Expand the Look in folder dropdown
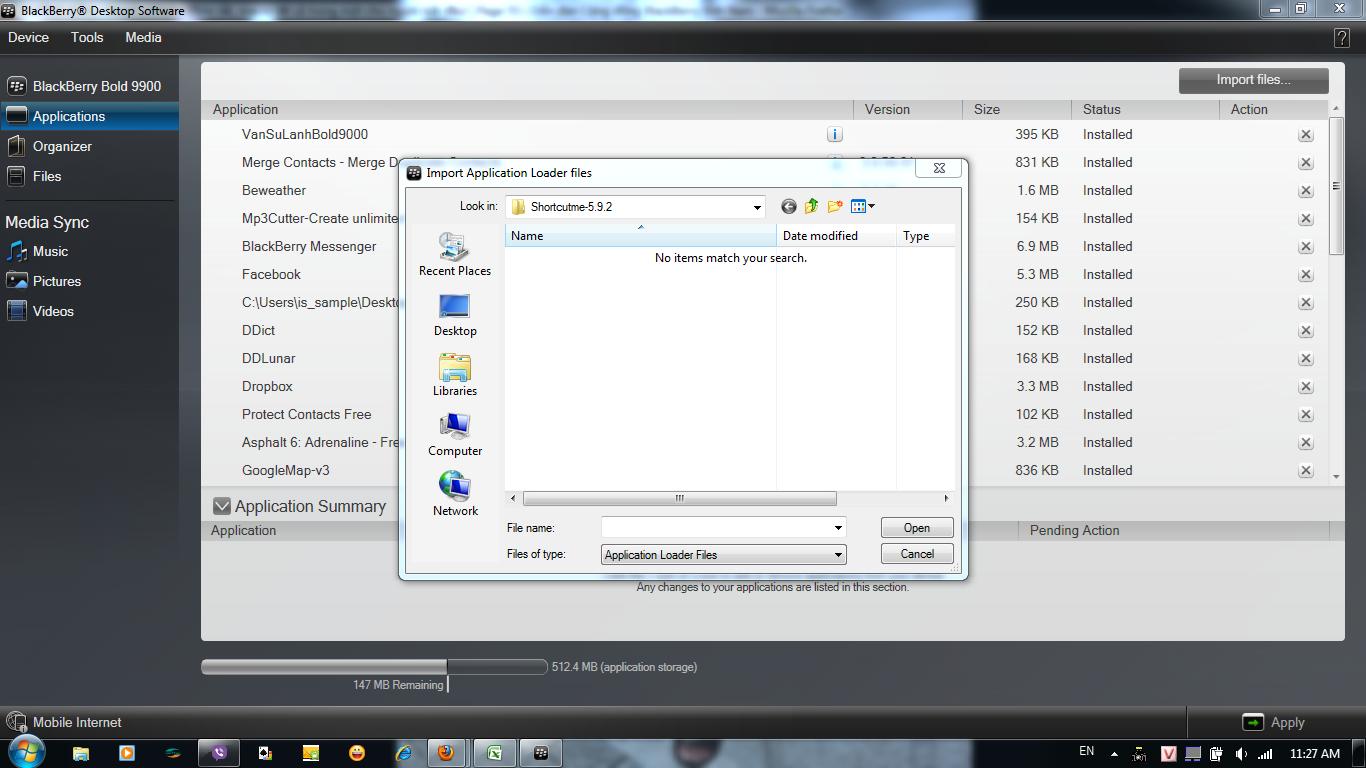1366x768 pixels. coord(757,207)
